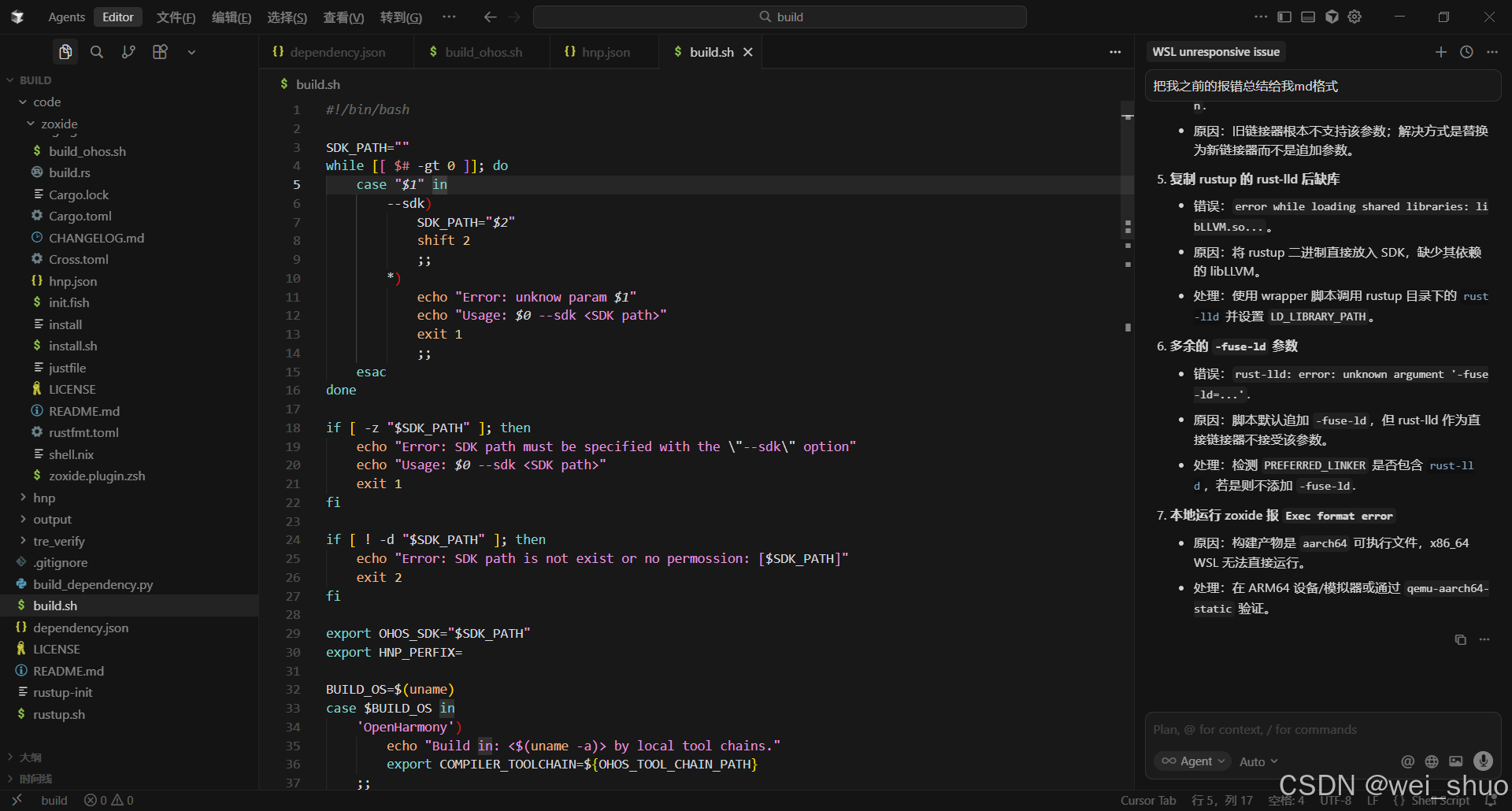Open the 转到(G) menu

coord(401,17)
